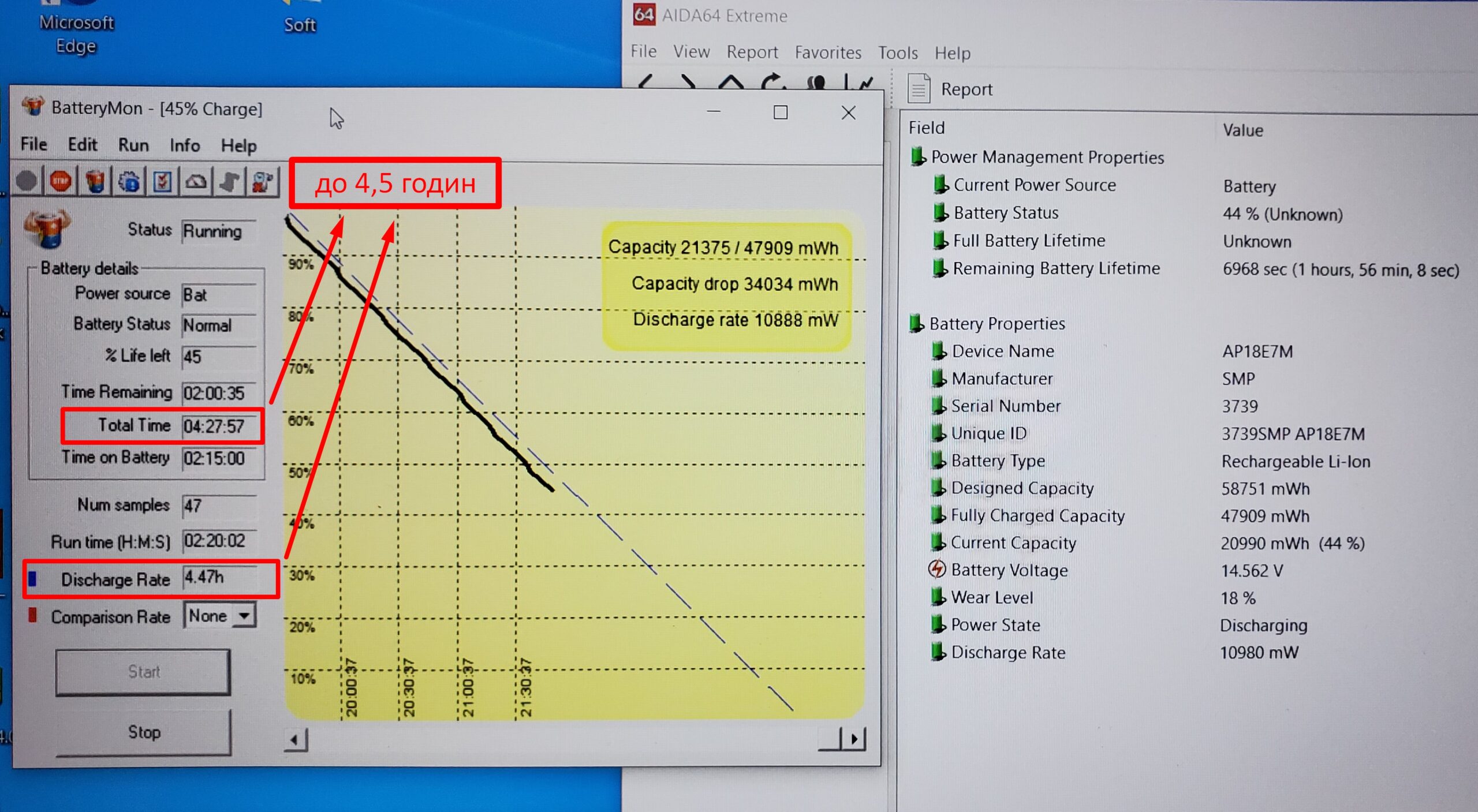The image size is (1478, 812).
Task: Click the battery information toolbar icon in BatteryMon
Action: coord(95,182)
